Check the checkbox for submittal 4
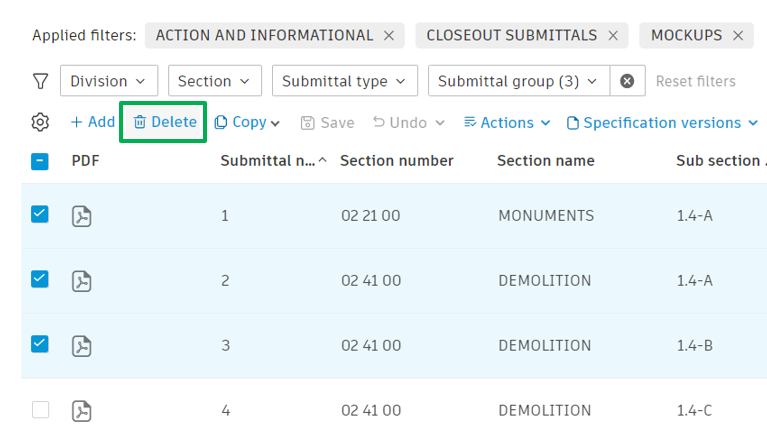Screen dimensions: 767x439 (40, 409)
